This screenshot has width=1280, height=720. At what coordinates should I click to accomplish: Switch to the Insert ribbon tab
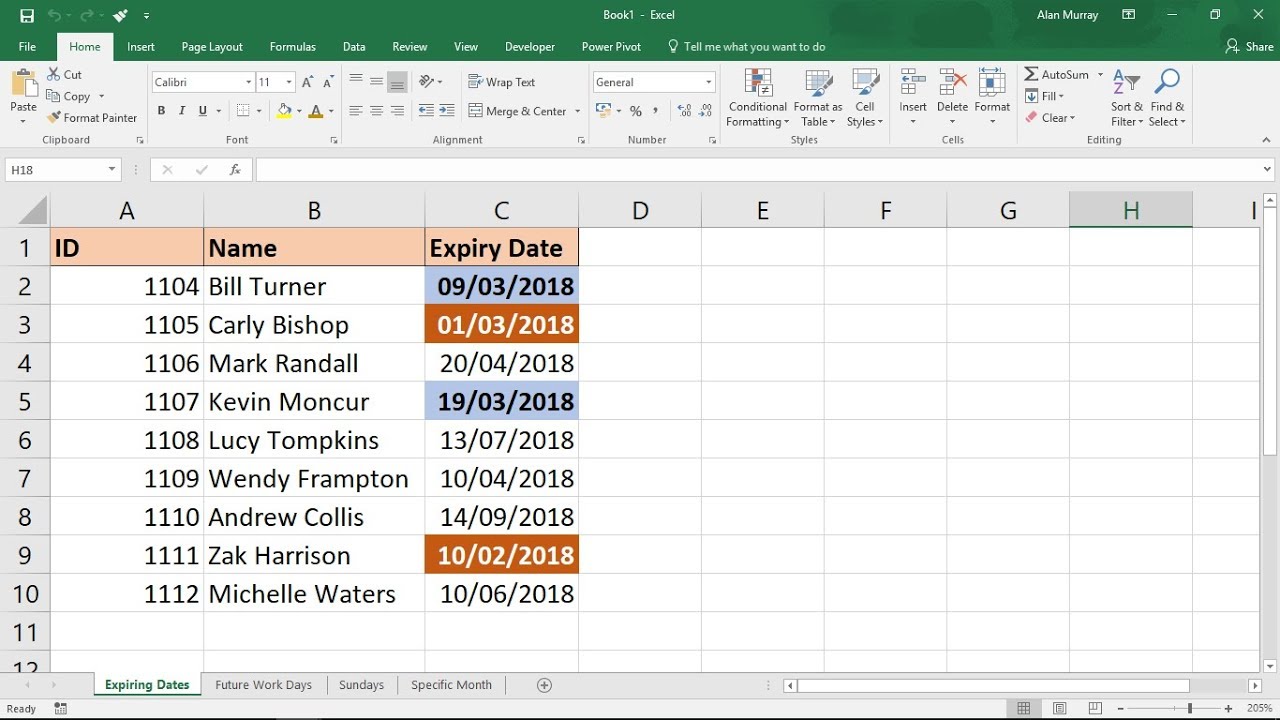141,47
